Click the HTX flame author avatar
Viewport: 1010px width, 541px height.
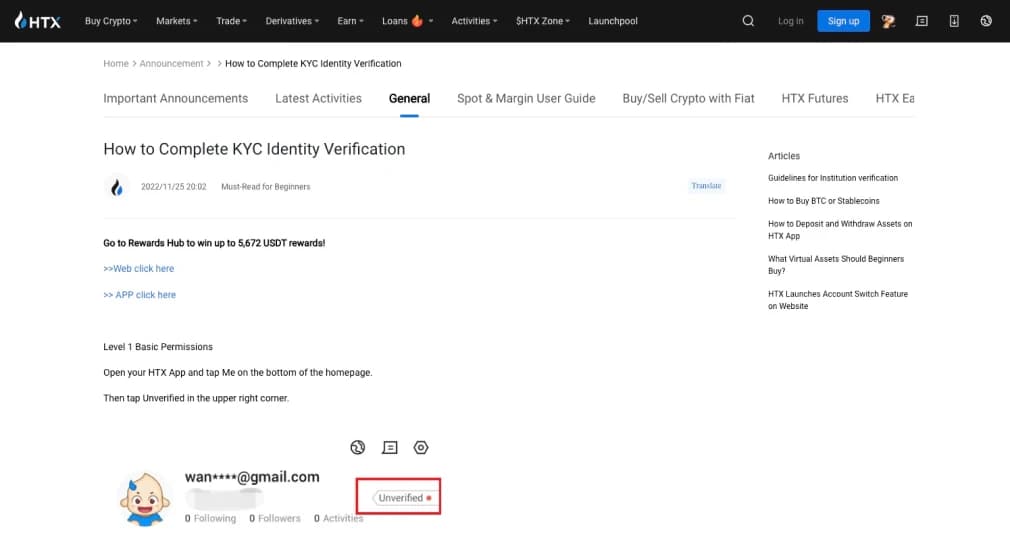coord(117,187)
